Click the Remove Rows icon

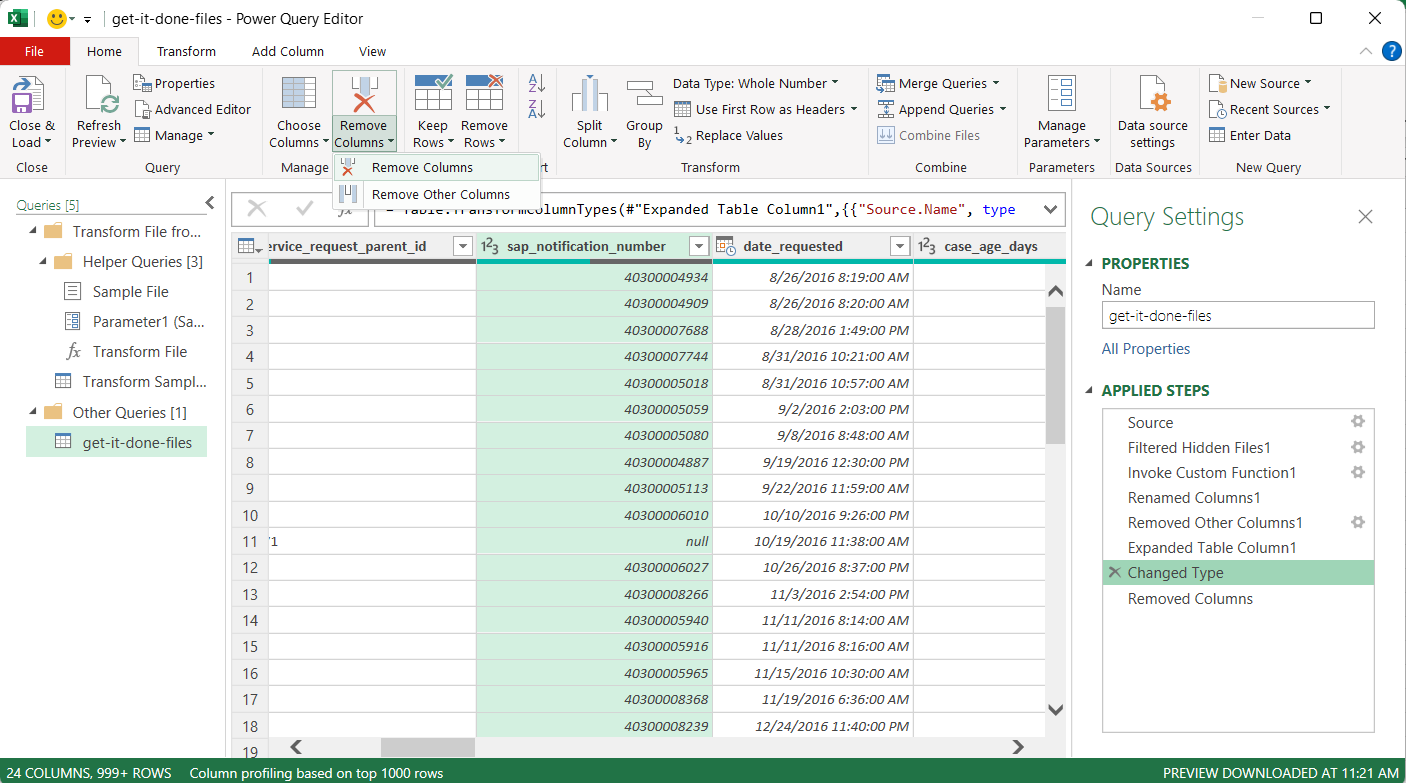click(x=484, y=93)
